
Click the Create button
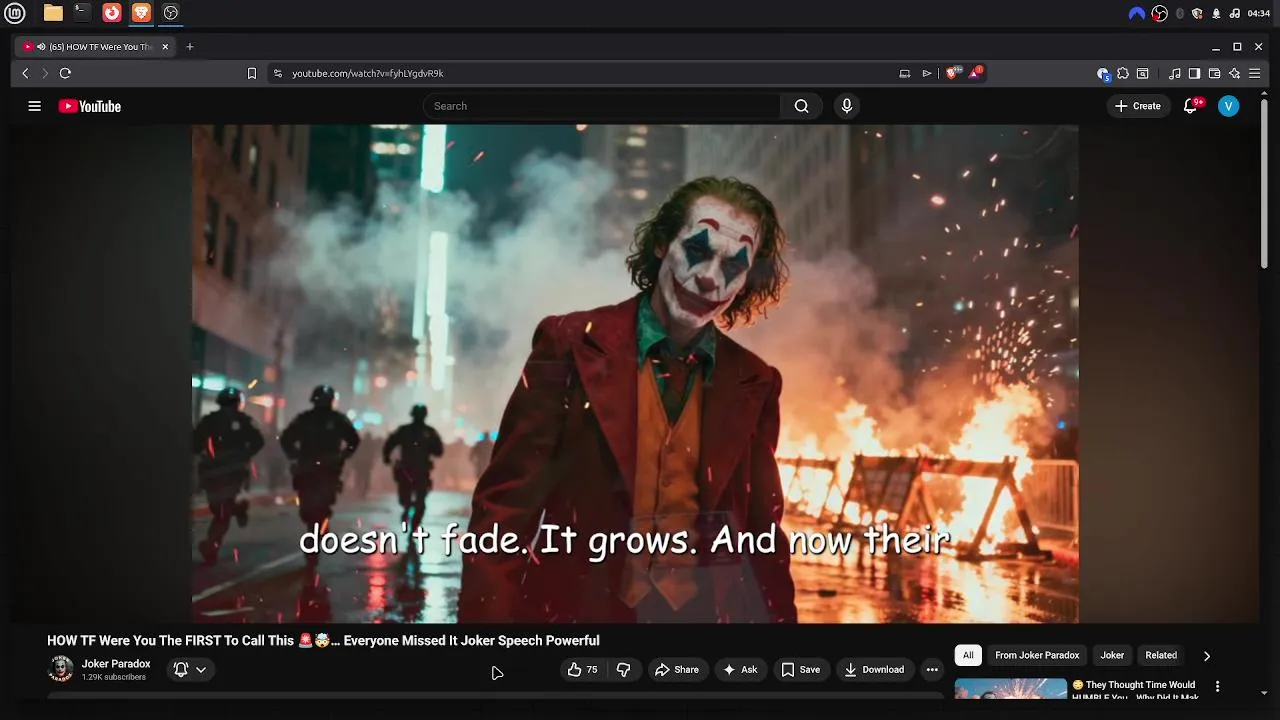[1138, 106]
